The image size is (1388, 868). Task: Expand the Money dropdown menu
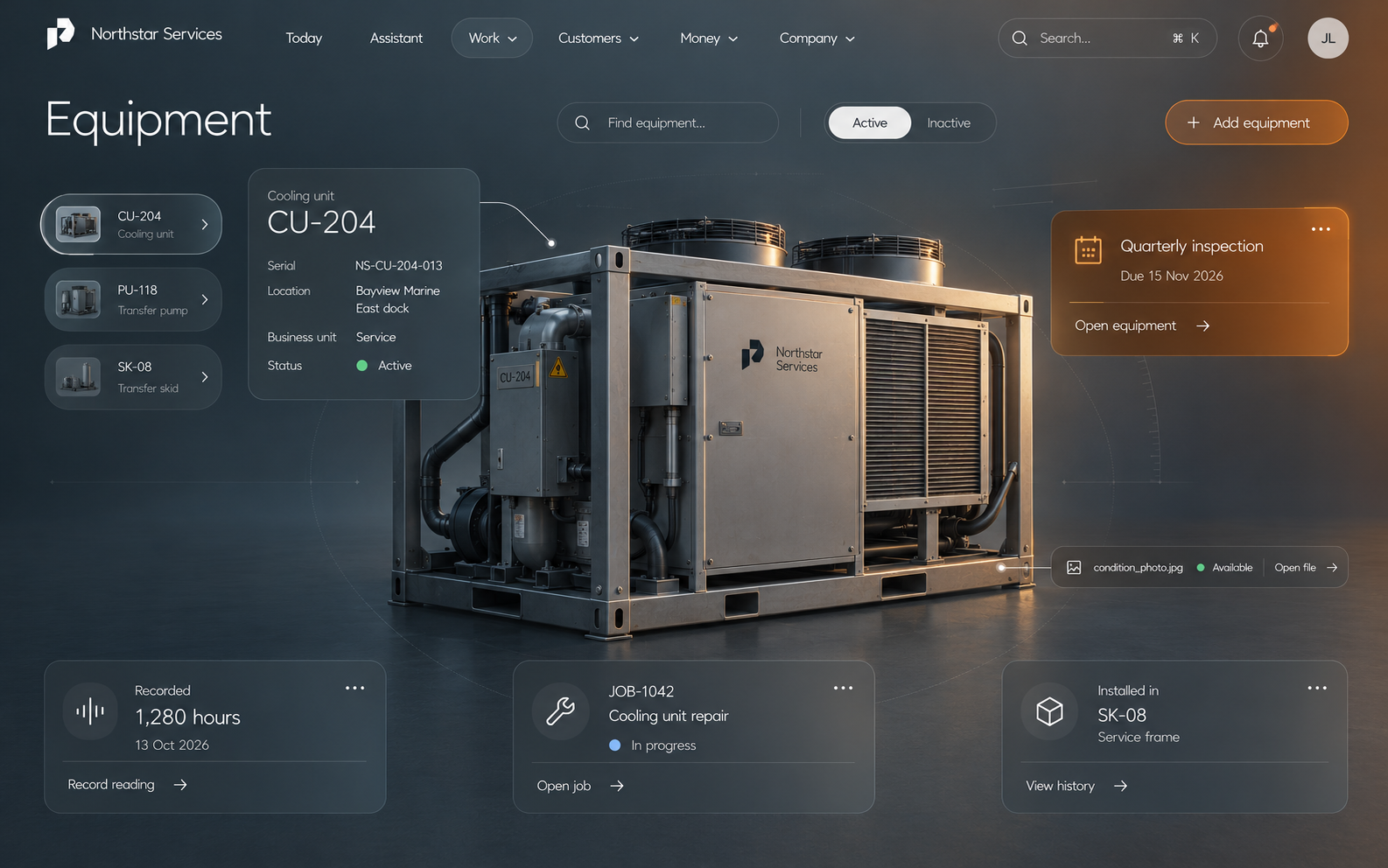[709, 38]
